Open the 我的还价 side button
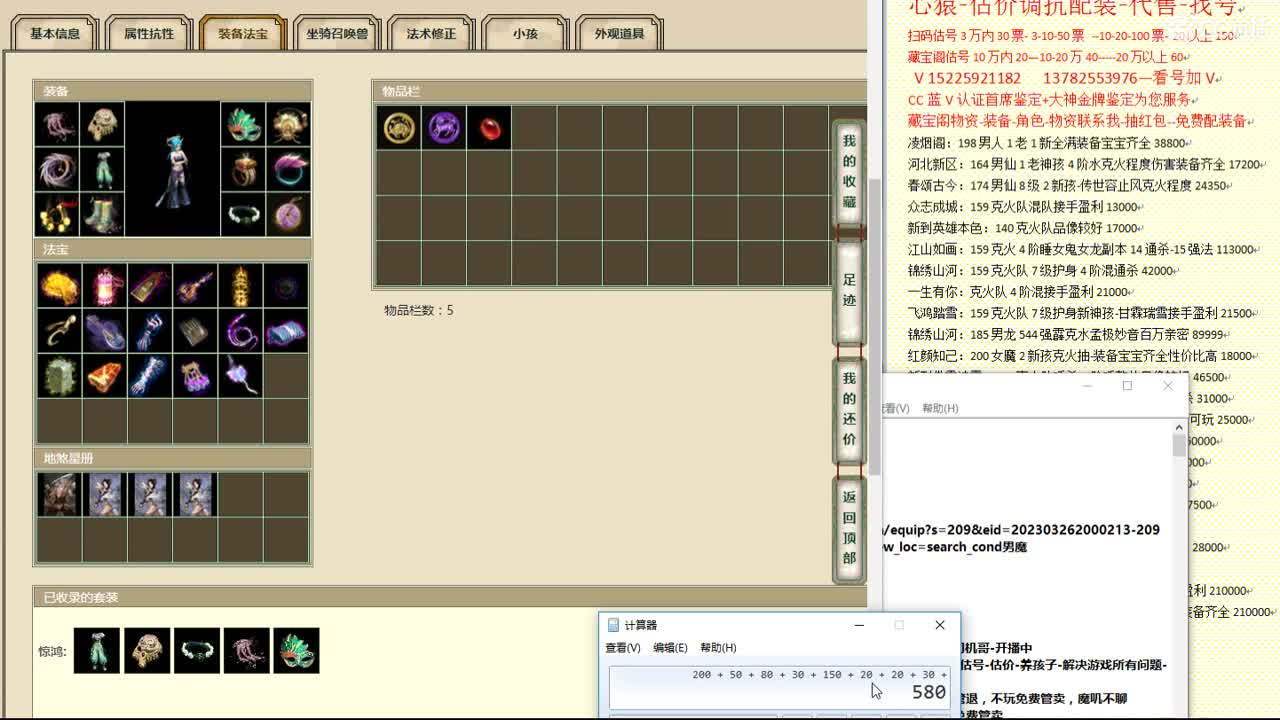The image size is (1280, 720). click(x=849, y=409)
